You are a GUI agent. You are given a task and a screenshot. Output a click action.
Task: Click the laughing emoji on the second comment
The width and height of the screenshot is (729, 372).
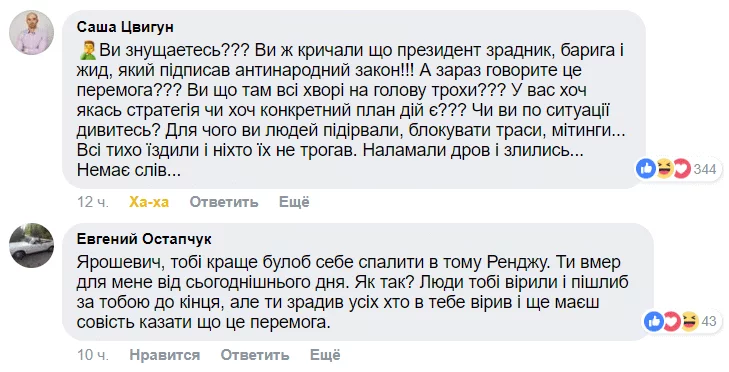coord(690,321)
